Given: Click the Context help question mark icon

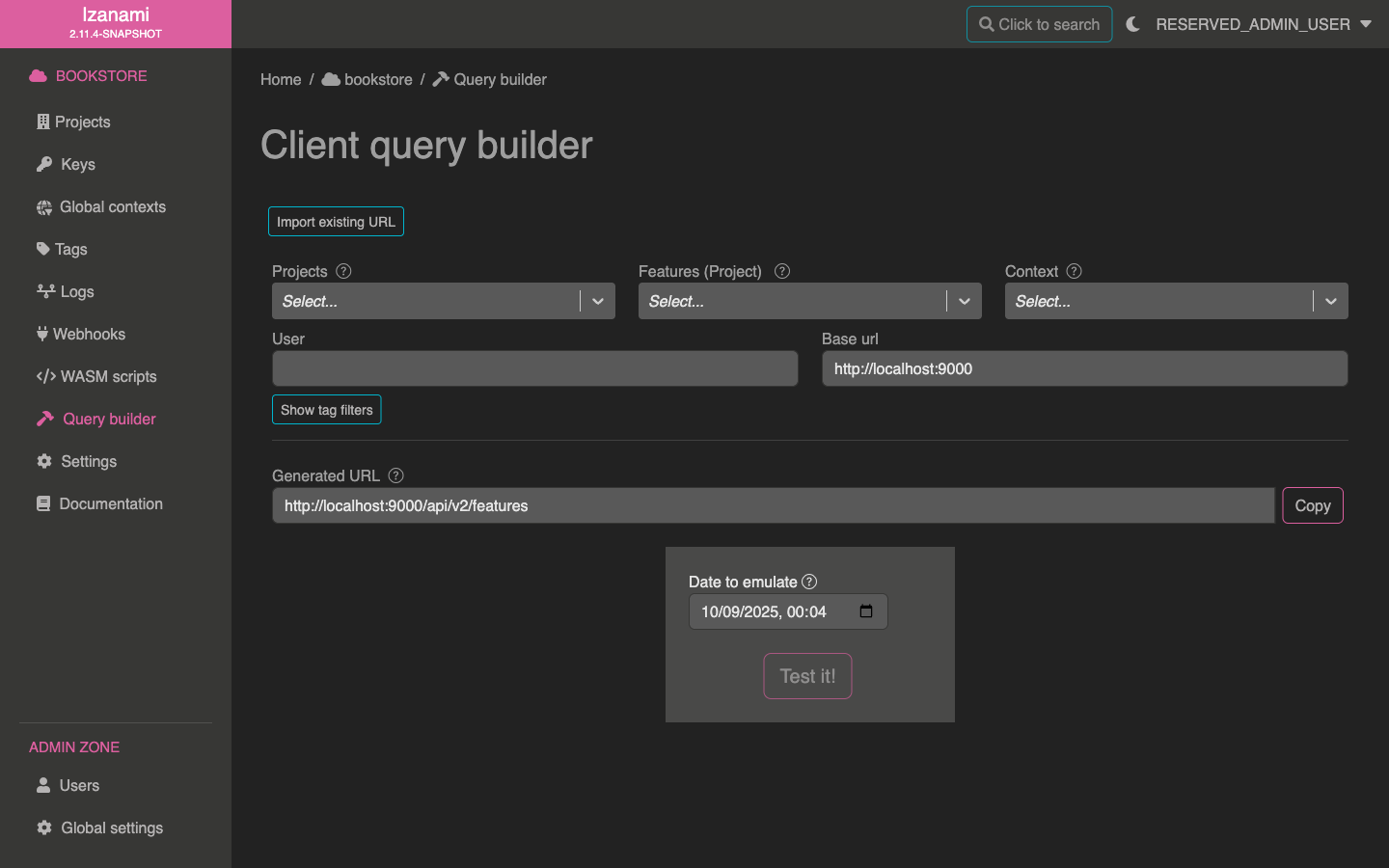Looking at the screenshot, I should [1074, 271].
